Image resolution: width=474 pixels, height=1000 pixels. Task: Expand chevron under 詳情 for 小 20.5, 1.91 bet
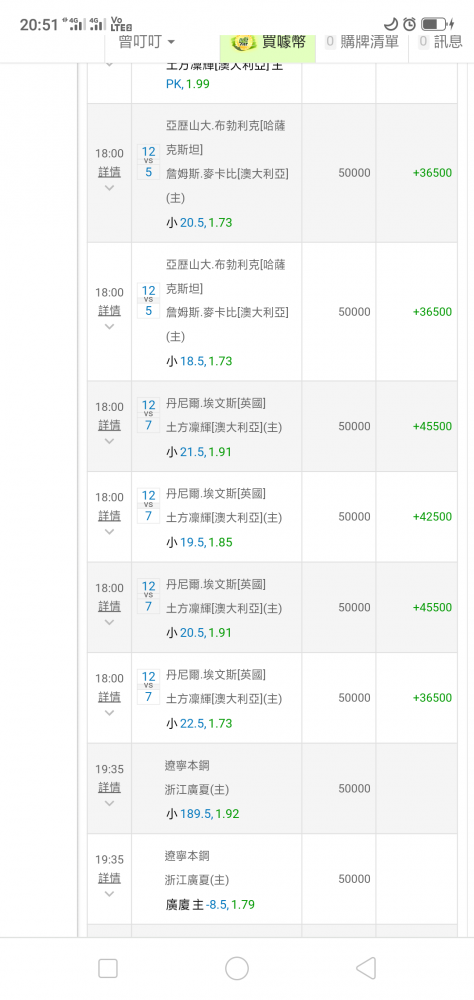(x=109, y=622)
